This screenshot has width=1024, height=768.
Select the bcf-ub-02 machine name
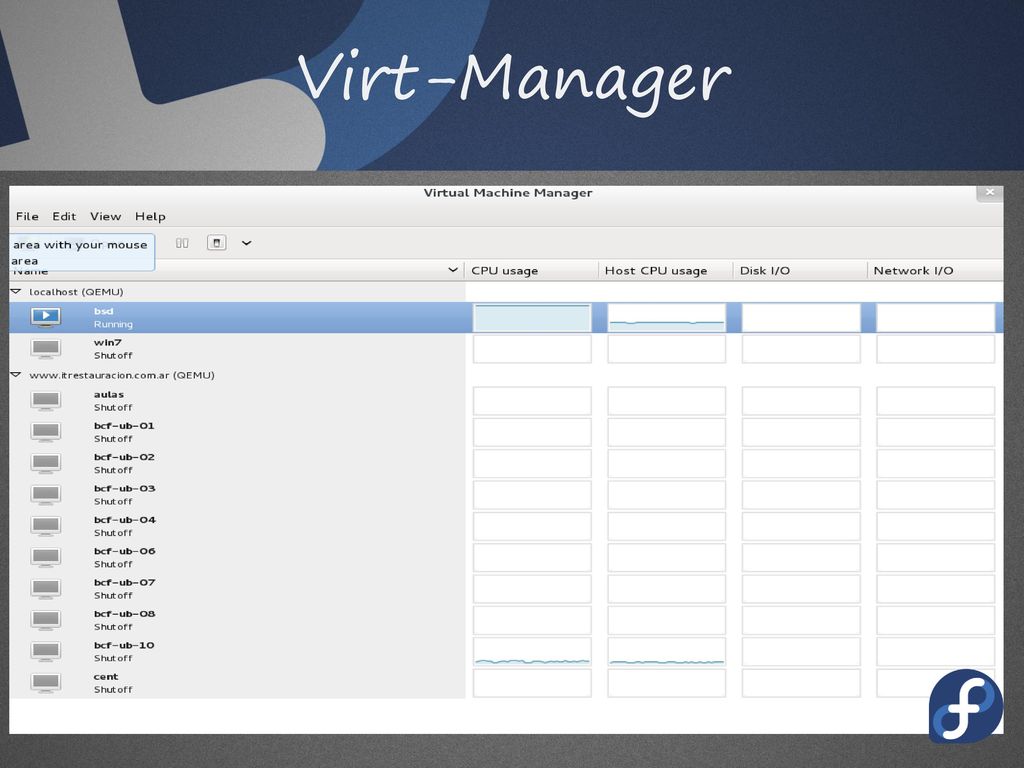tap(124, 457)
